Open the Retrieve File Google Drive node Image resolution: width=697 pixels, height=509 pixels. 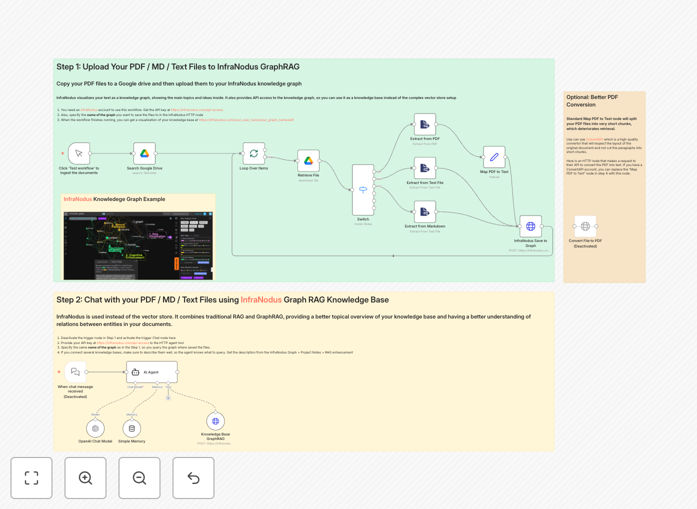308,161
